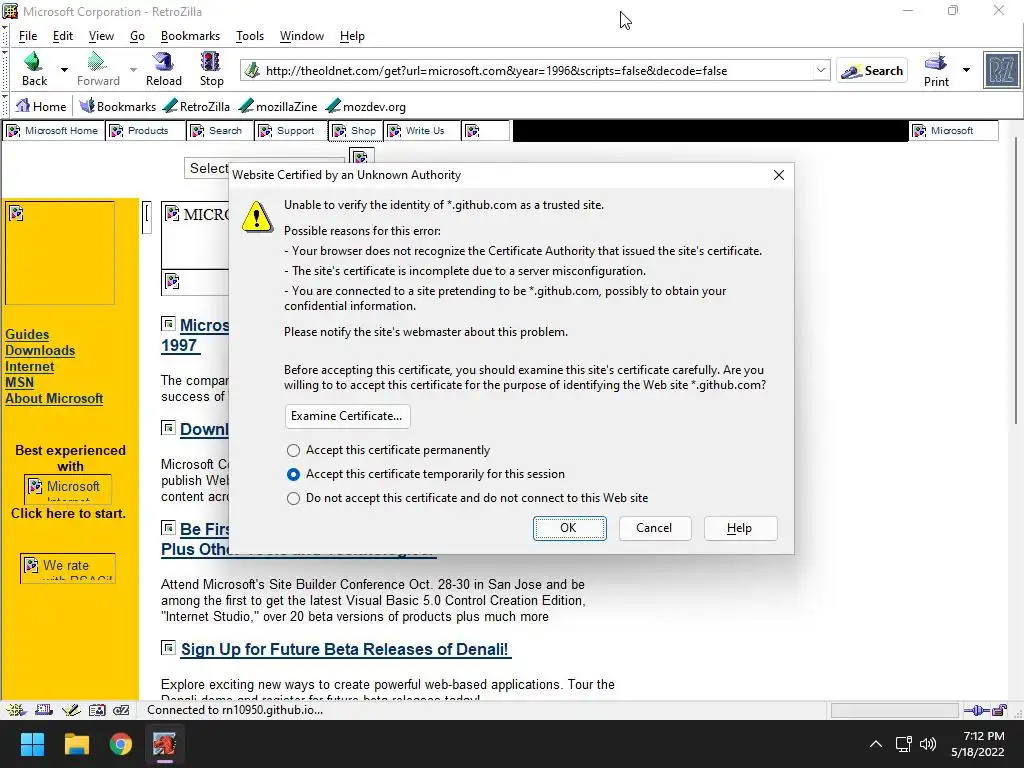This screenshot has height=768, width=1024.
Task: Click the Examine Certificate button
Action: pyautogui.click(x=347, y=416)
